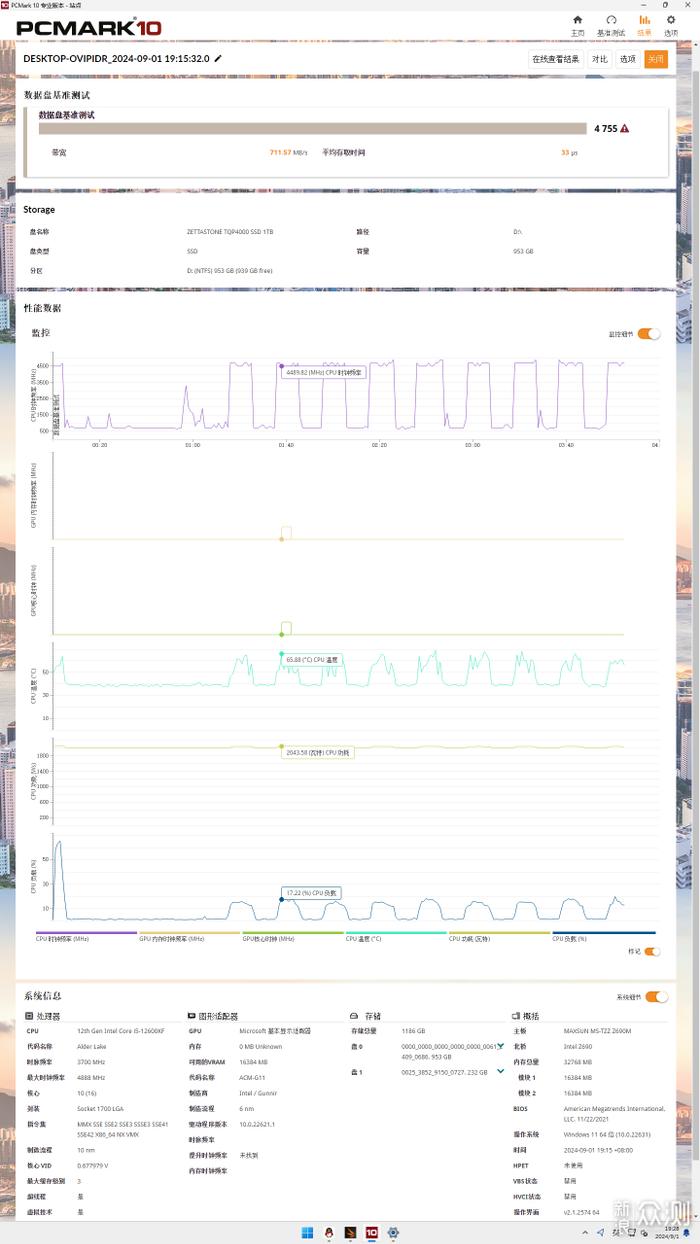Click the 4 755 benchmark score

click(605, 128)
